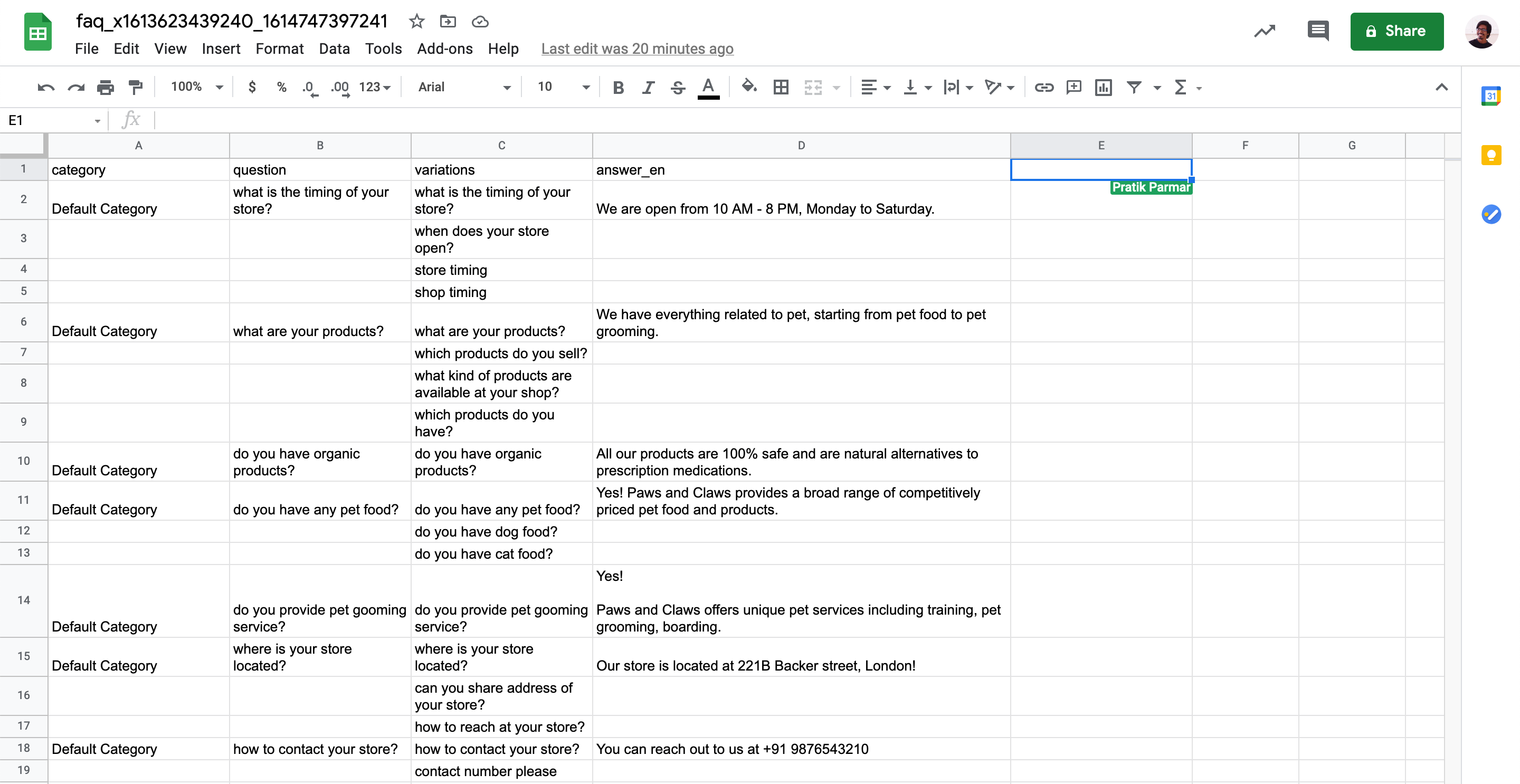1520x784 pixels.
Task: Open Google Calendar side panel
Action: (1491, 95)
